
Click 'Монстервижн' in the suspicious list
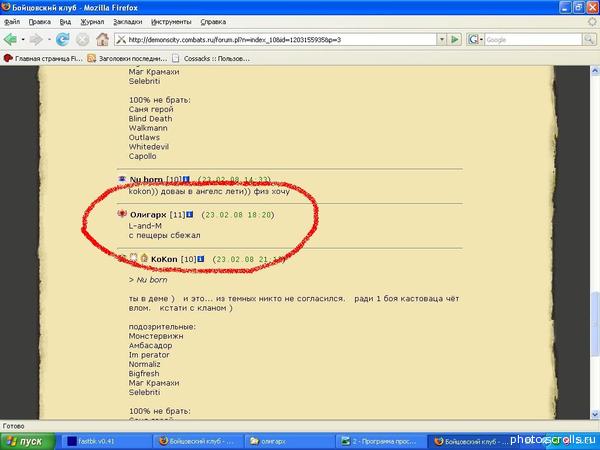tap(156, 336)
